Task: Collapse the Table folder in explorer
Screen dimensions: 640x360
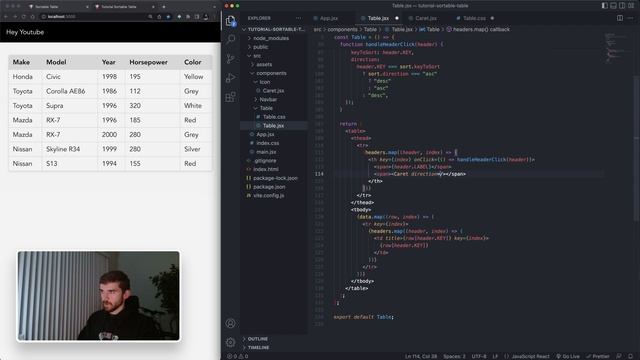Action: pos(266,108)
